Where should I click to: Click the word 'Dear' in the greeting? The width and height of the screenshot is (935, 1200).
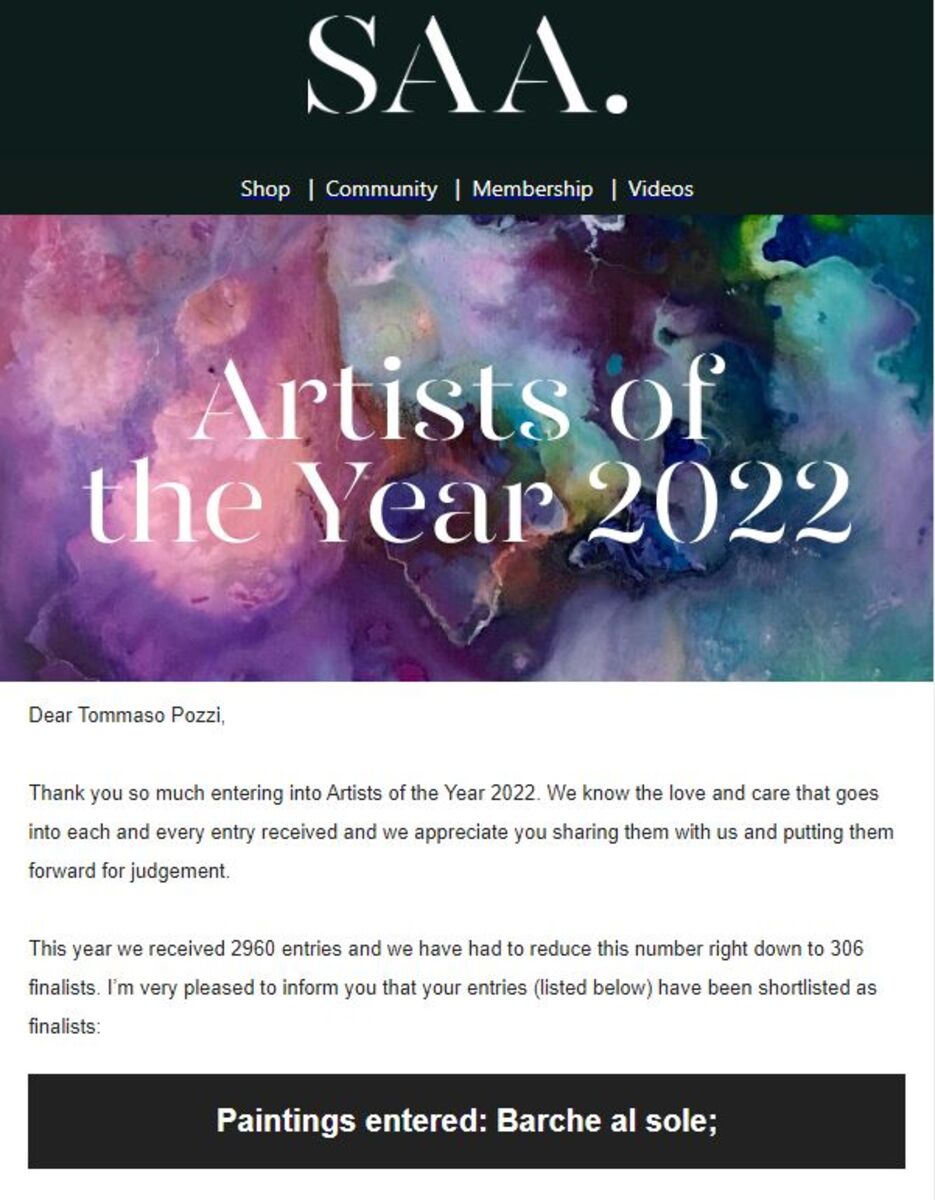pos(48,715)
